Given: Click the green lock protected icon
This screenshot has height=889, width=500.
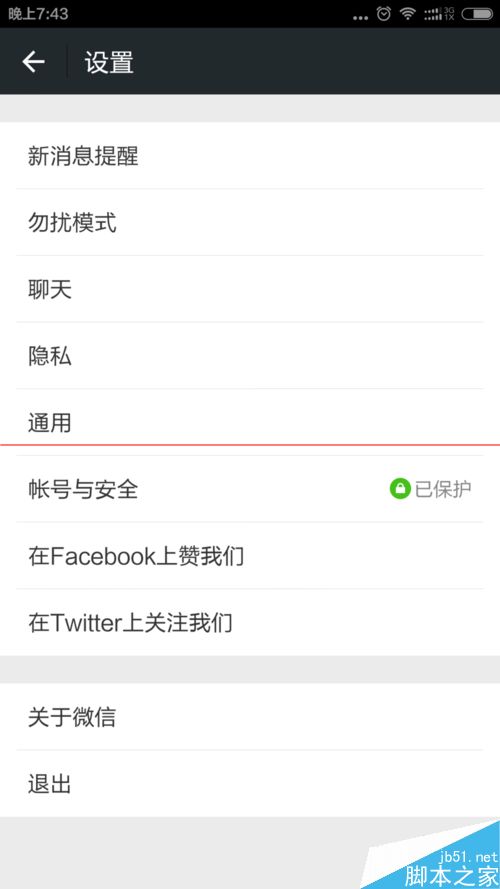Looking at the screenshot, I should click(400, 489).
